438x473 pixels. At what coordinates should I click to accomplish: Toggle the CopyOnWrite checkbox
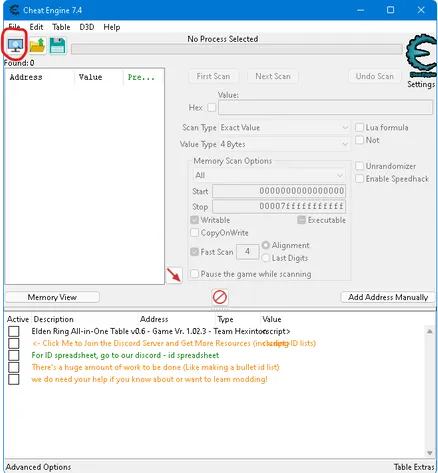coord(195,233)
